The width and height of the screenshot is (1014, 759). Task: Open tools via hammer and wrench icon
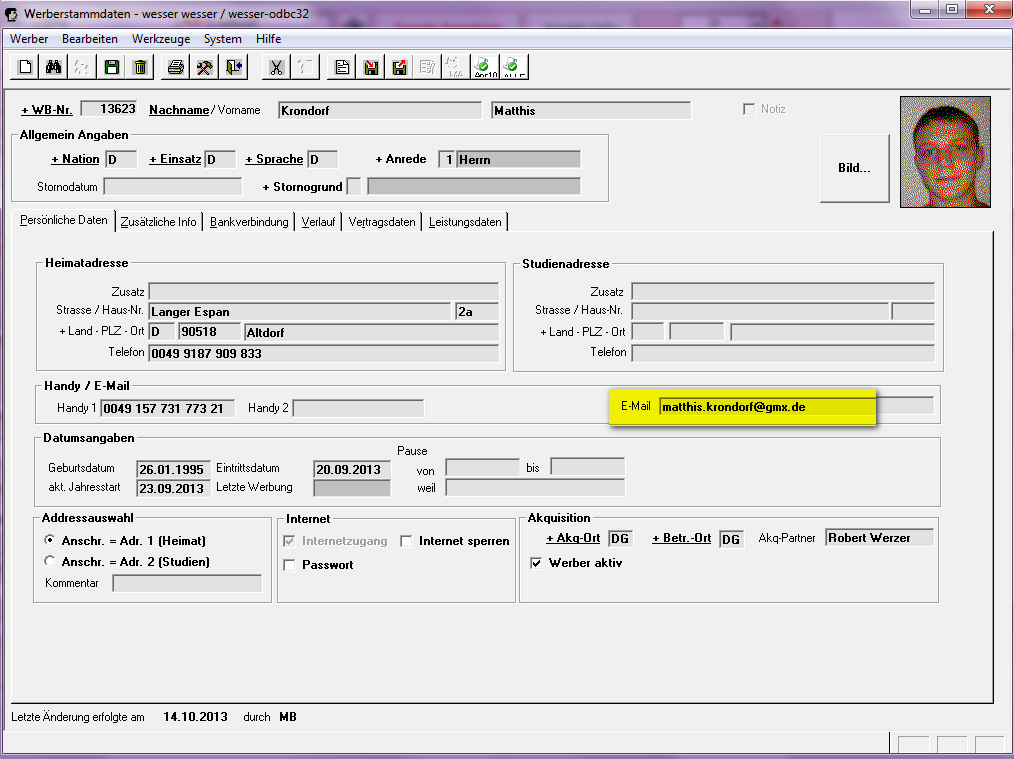(205, 67)
